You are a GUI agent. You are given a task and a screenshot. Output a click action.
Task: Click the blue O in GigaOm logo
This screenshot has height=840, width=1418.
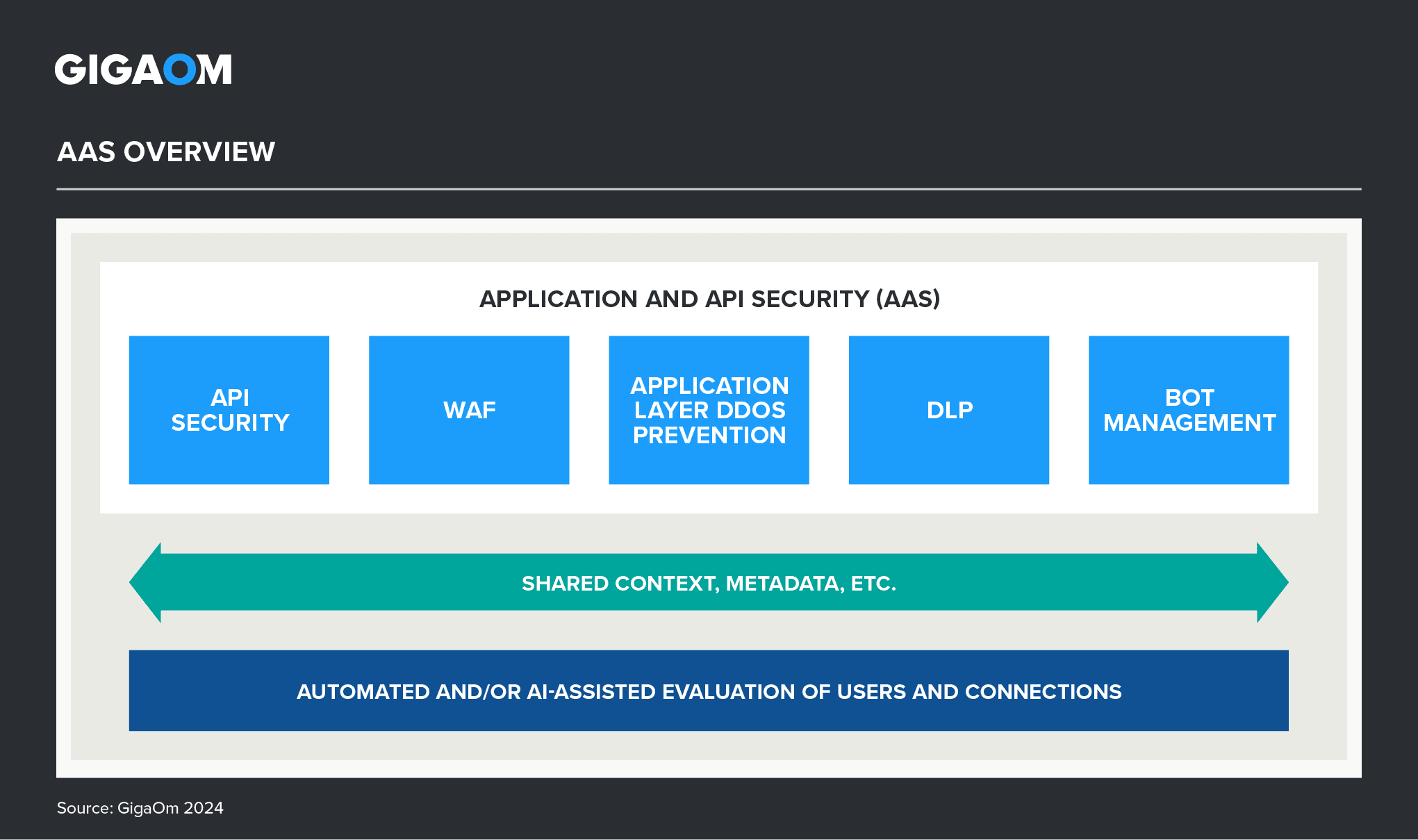point(180,69)
